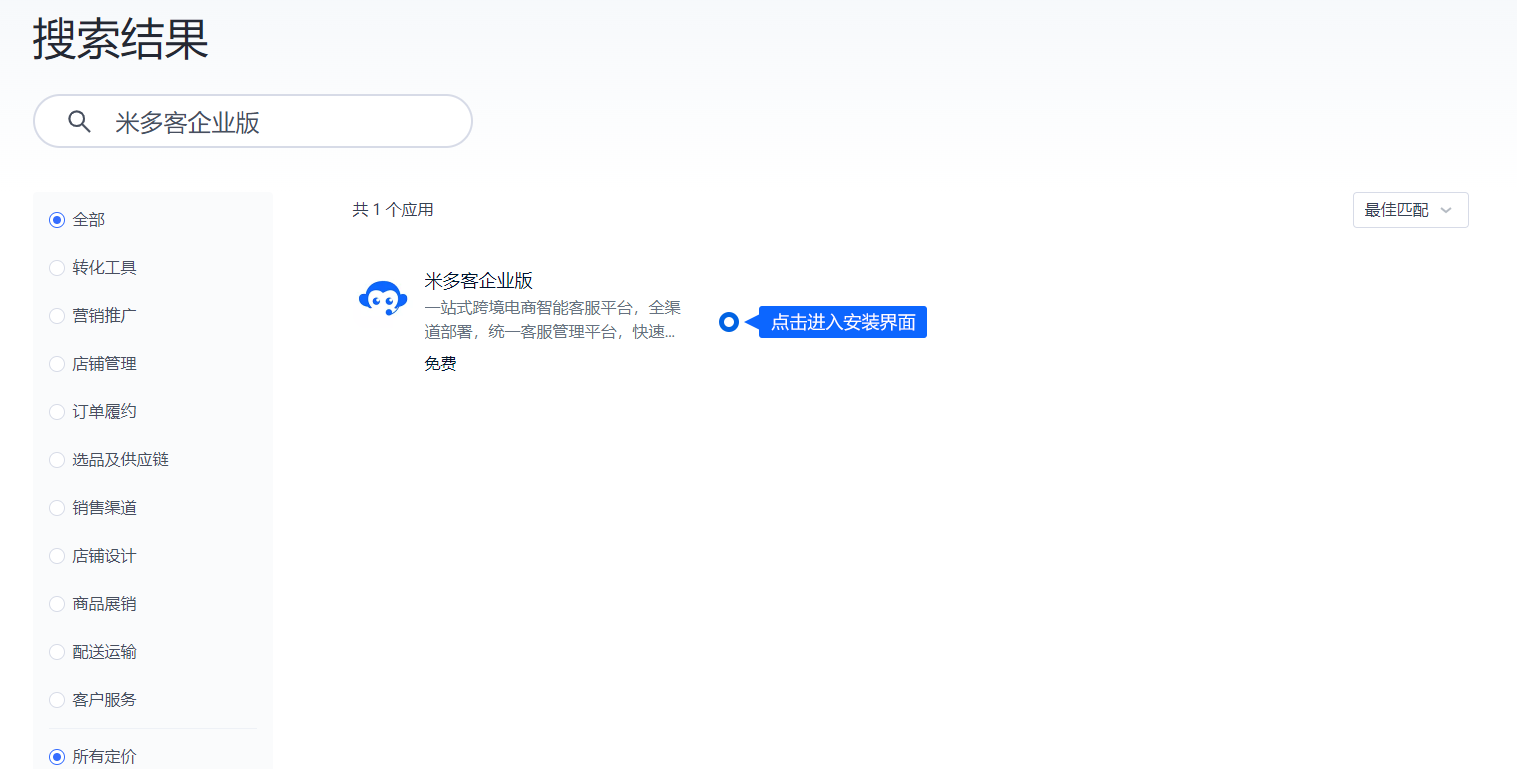1517x769 pixels.
Task: Select the 所有定价 pricing option
Action: 57,757
